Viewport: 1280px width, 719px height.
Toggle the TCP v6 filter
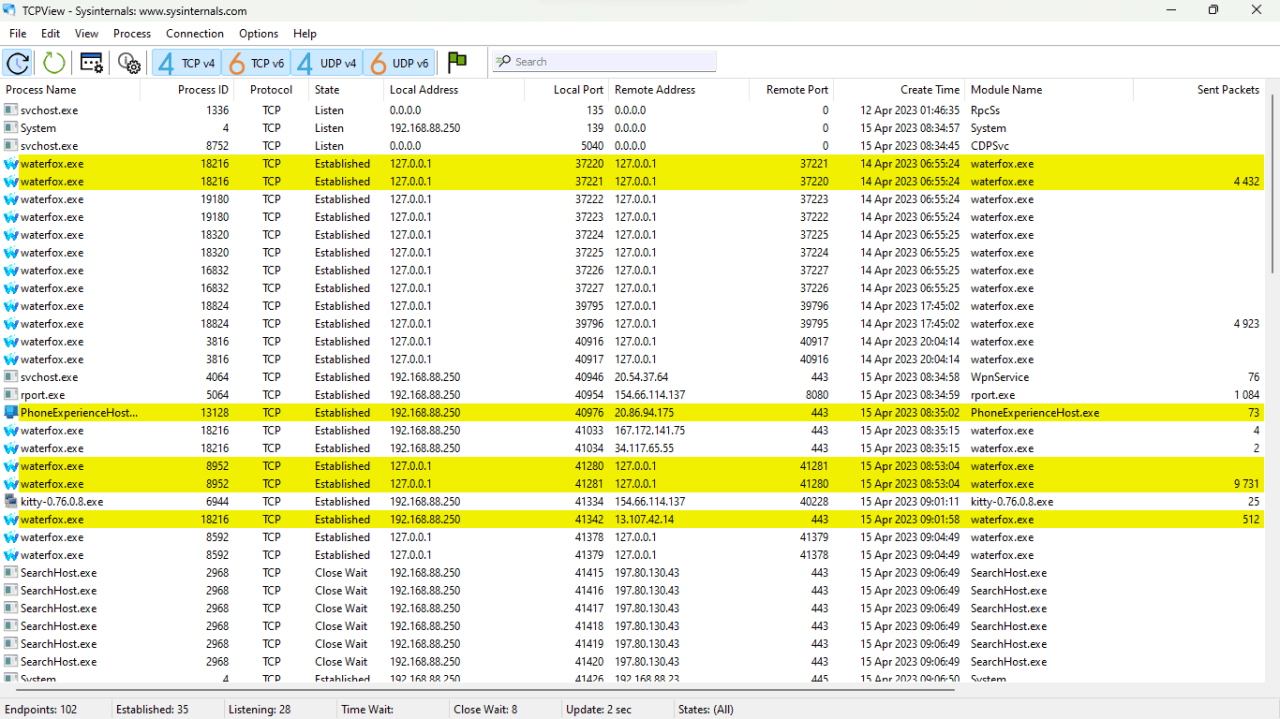click(x=257, y=61)
